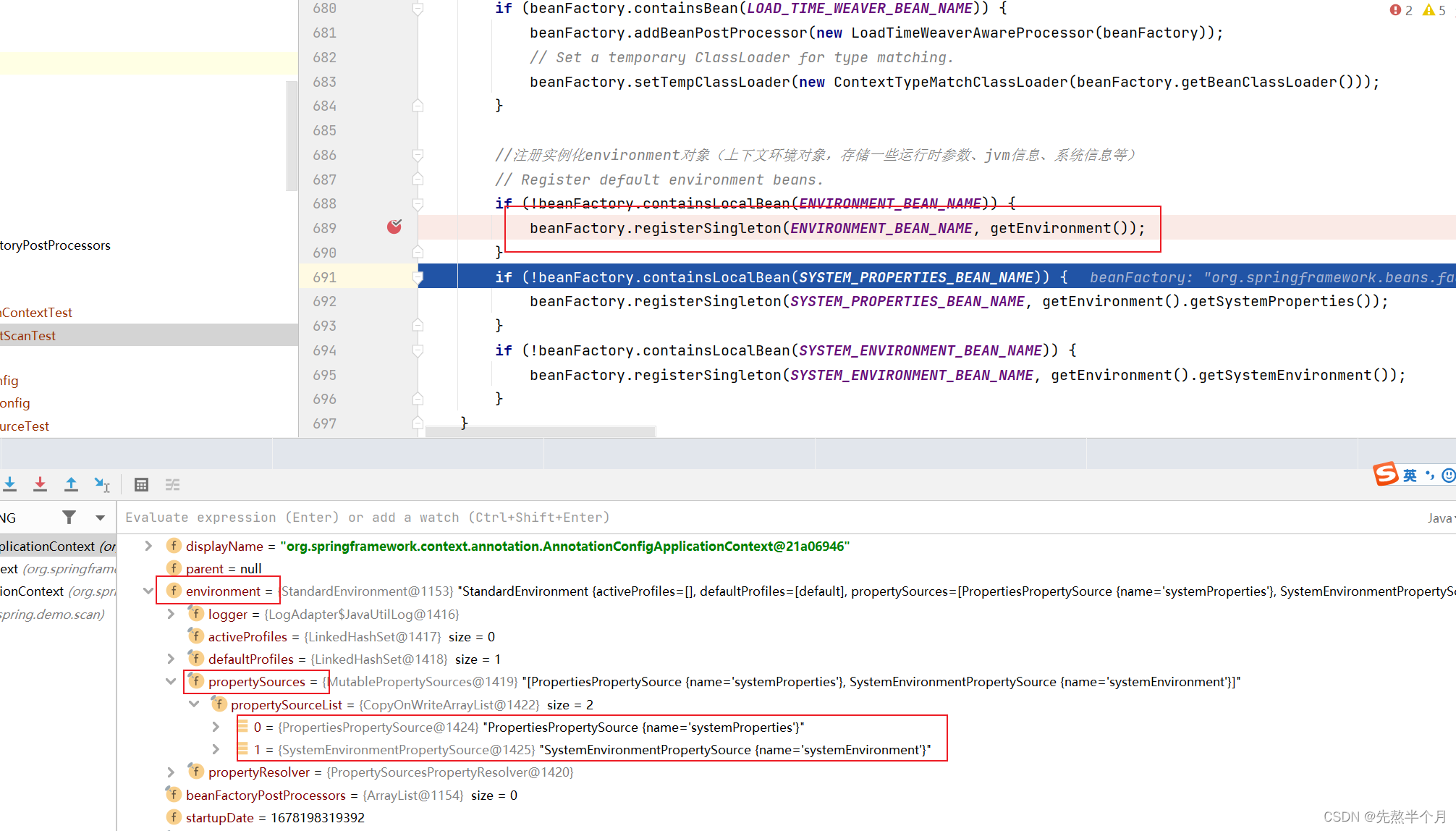Viewport: 1456px width, 831px height.
Task: Open the thread selector dropdown arrow
Action: [x=100, y=517]
